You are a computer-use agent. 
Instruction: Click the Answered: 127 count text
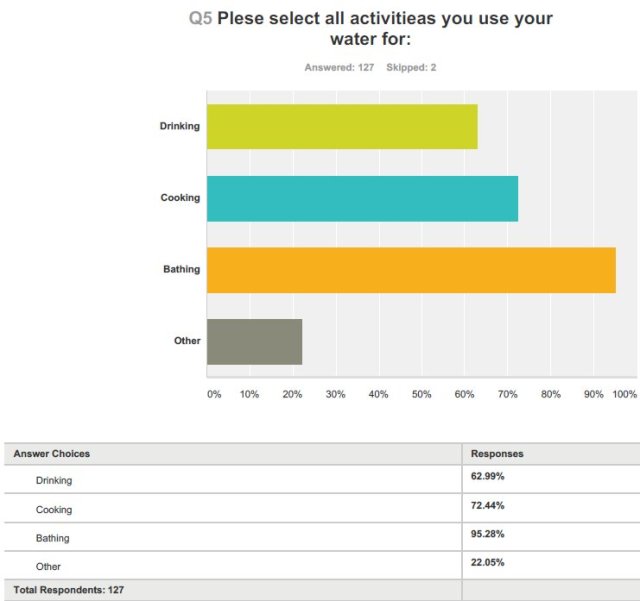point(340,68)
